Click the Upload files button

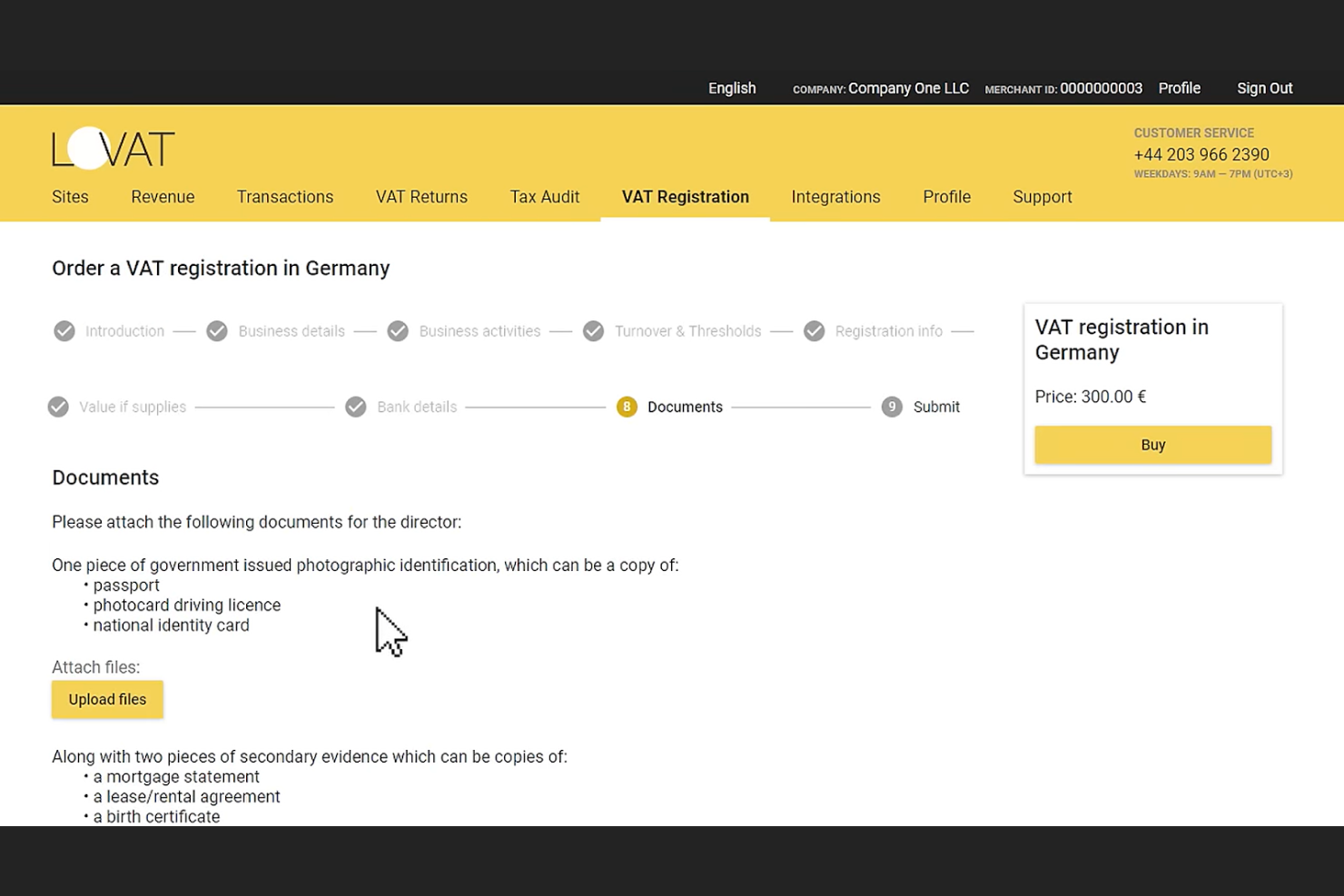[107, 699]
